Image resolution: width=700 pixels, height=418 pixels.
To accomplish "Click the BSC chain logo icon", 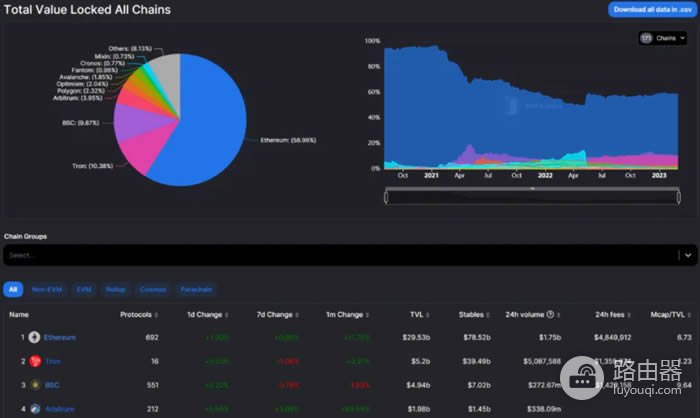I will (x=35, y=385).
